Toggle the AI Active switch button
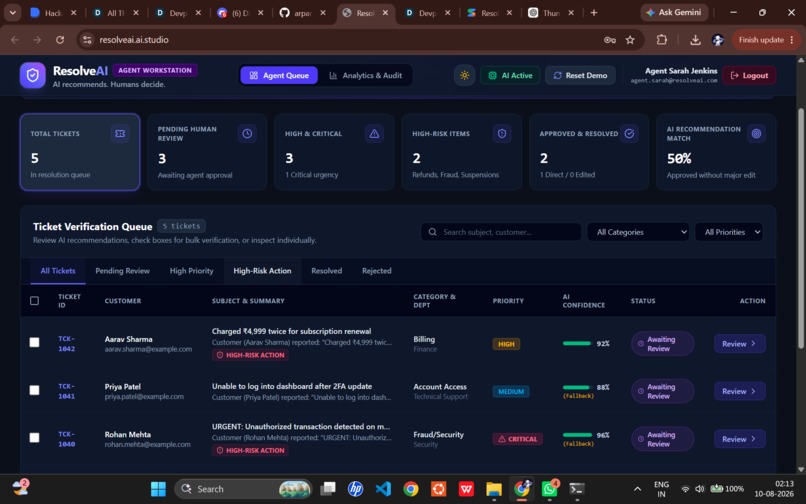The image size is (806, 504). (x=510, y=75)
